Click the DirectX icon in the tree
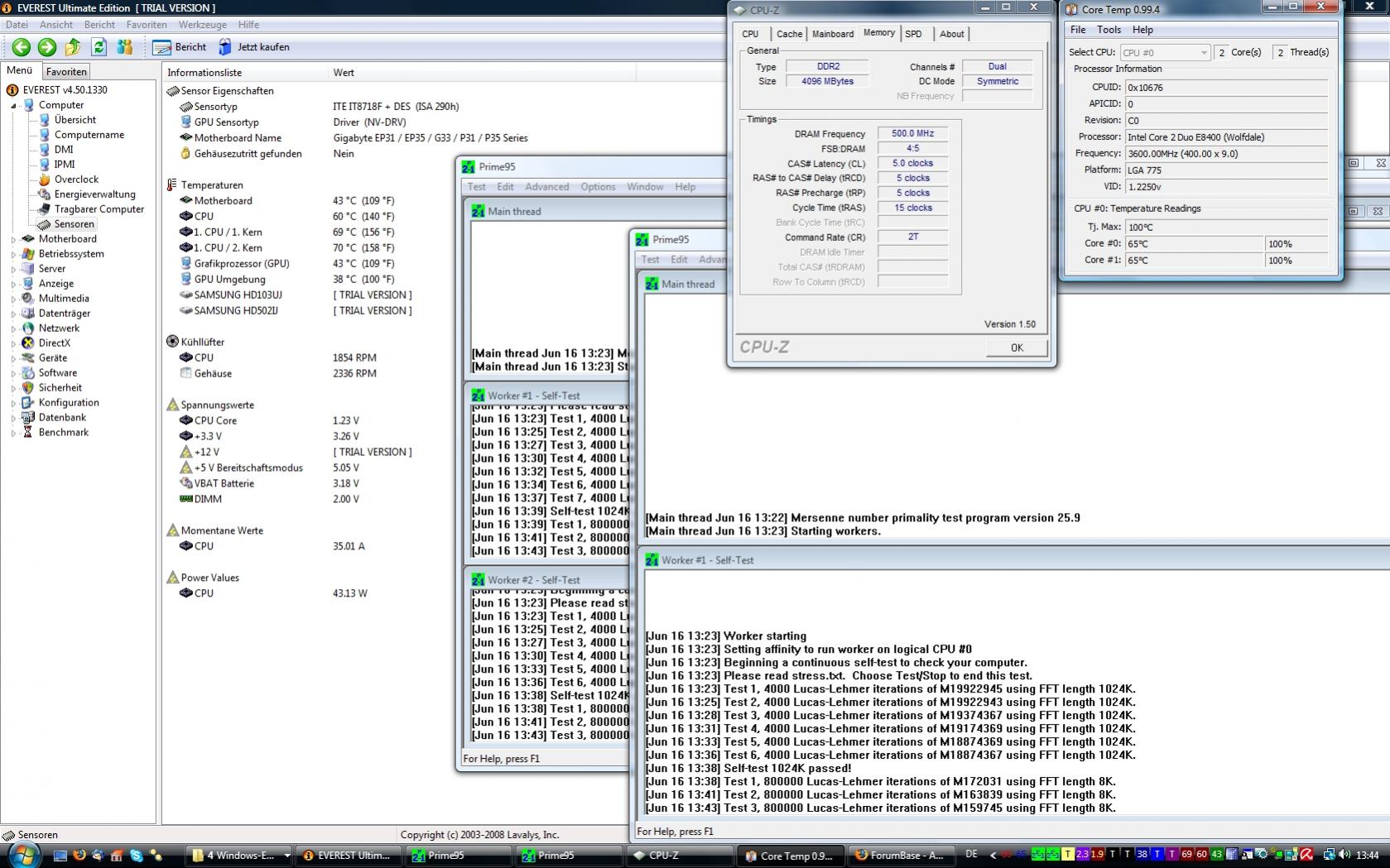The height and width of the screenshot is (868, 1390). click(x=28, y=343)
